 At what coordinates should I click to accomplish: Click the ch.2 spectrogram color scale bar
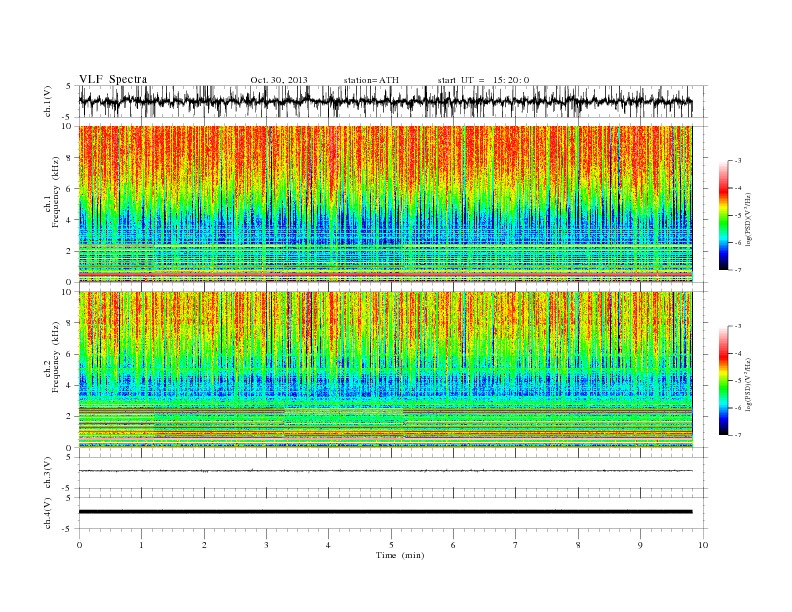point(723,381)
